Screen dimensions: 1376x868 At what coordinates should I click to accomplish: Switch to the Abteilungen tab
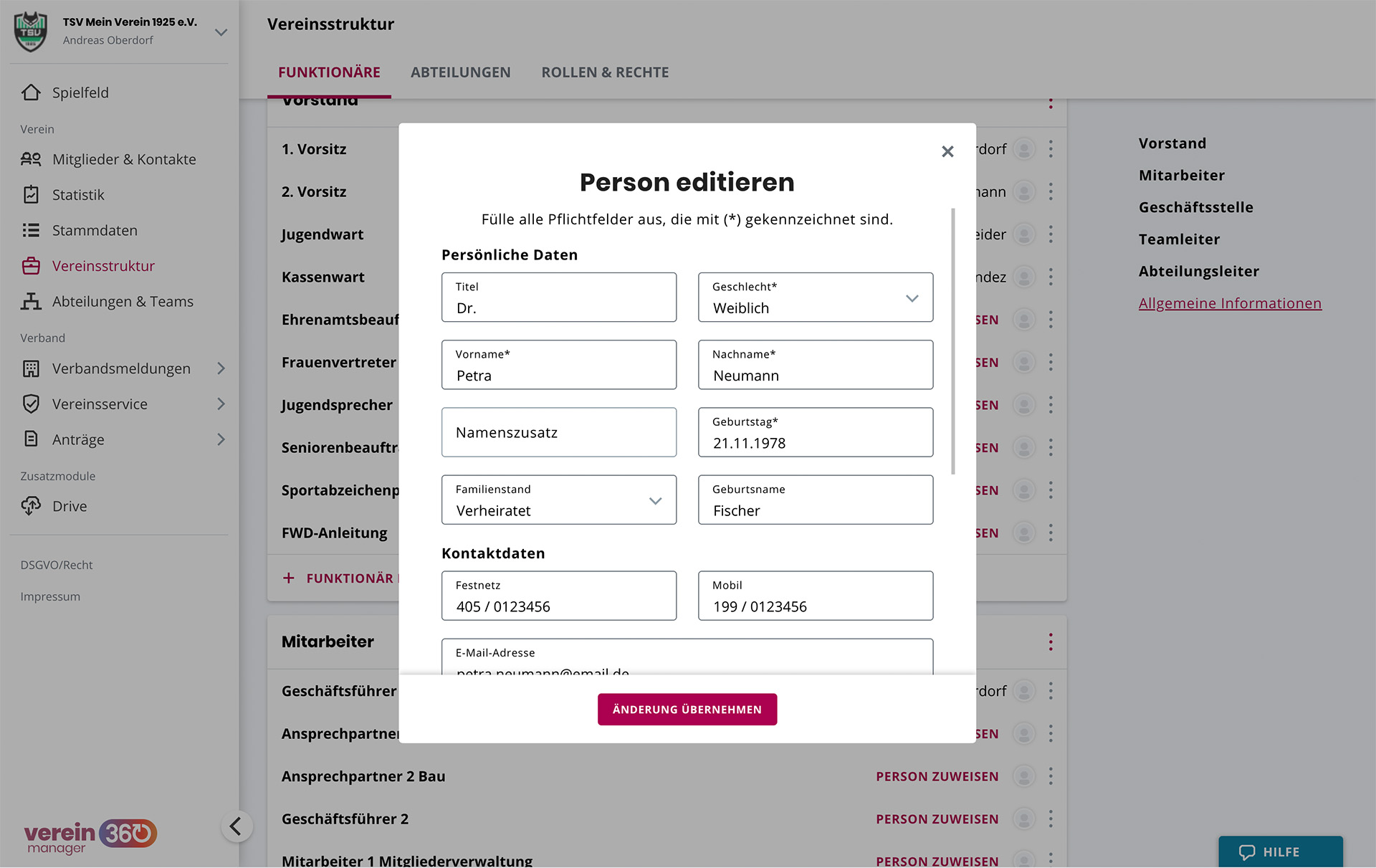coord(460,72)
